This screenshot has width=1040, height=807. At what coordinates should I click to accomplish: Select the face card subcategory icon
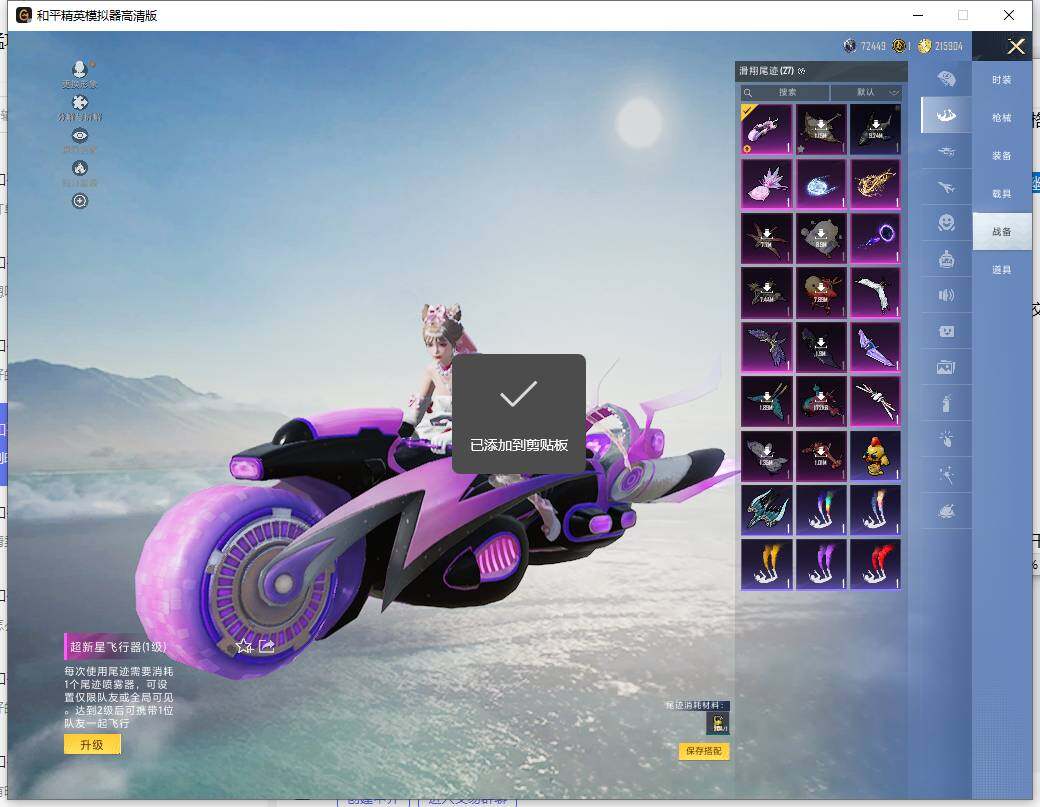tap(946, 331)
